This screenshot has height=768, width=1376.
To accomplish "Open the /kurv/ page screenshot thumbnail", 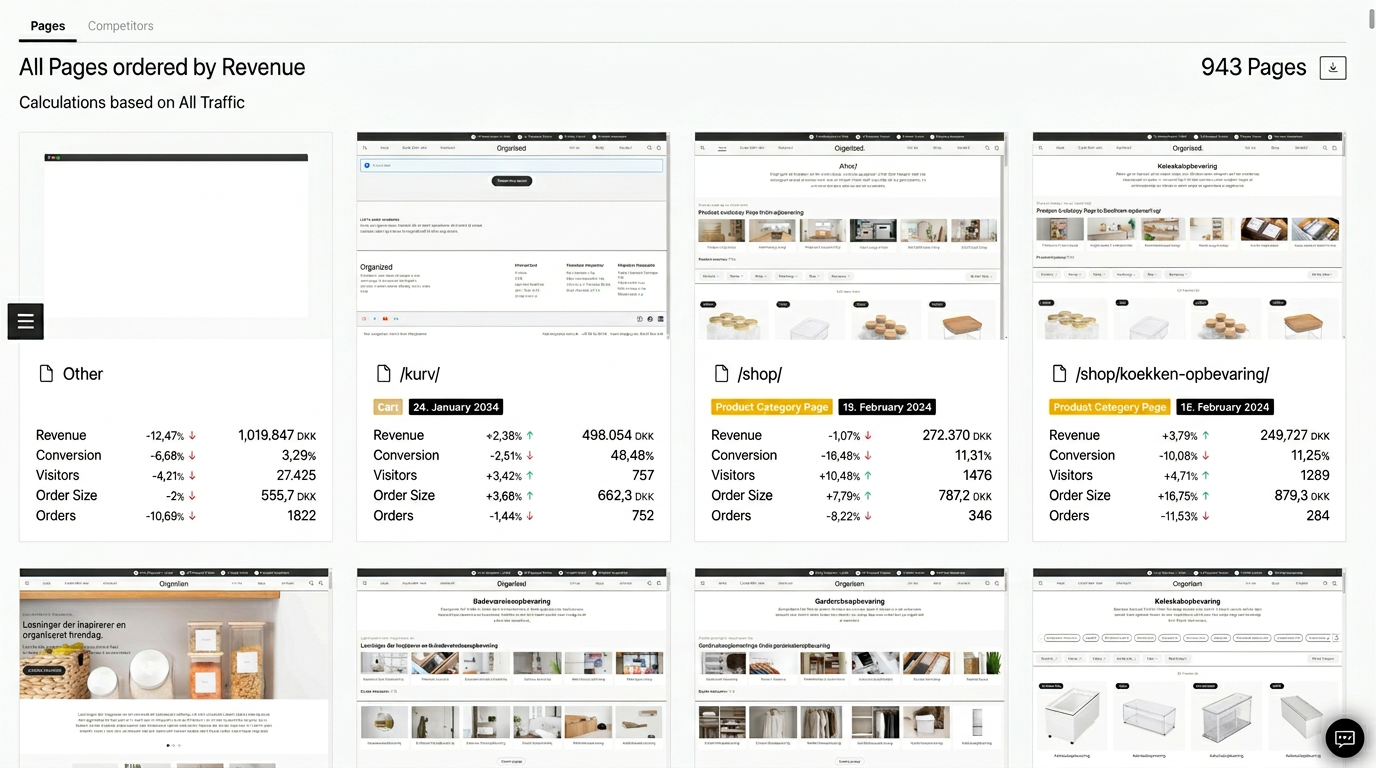I will pyautogui.click(x=513, y=236).
